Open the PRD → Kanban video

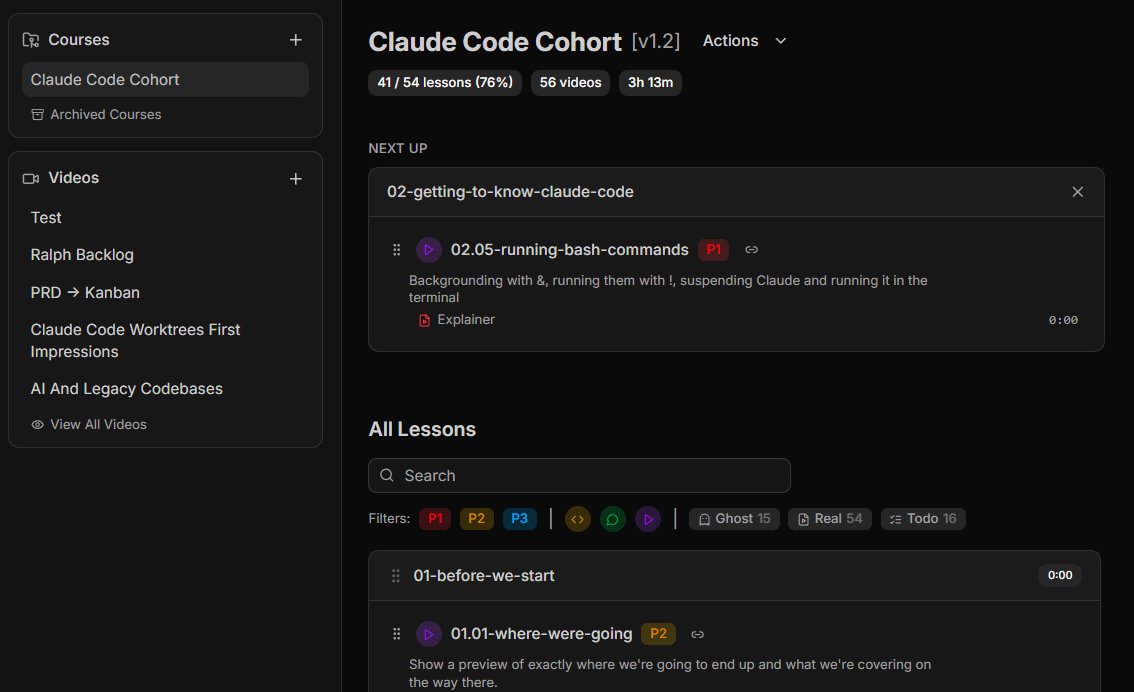coord(85,292)
